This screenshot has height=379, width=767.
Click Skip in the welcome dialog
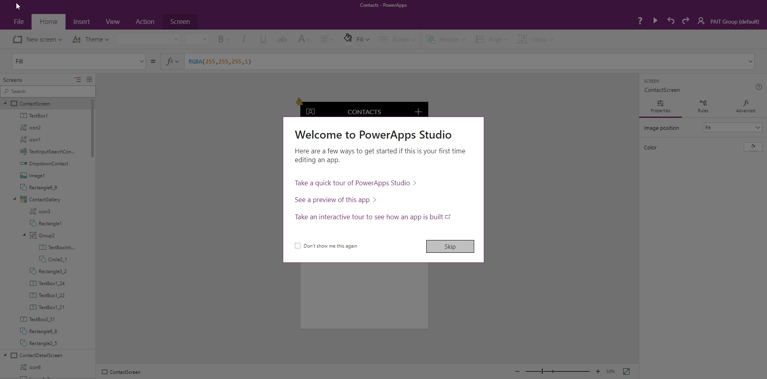tap(450, 246)
